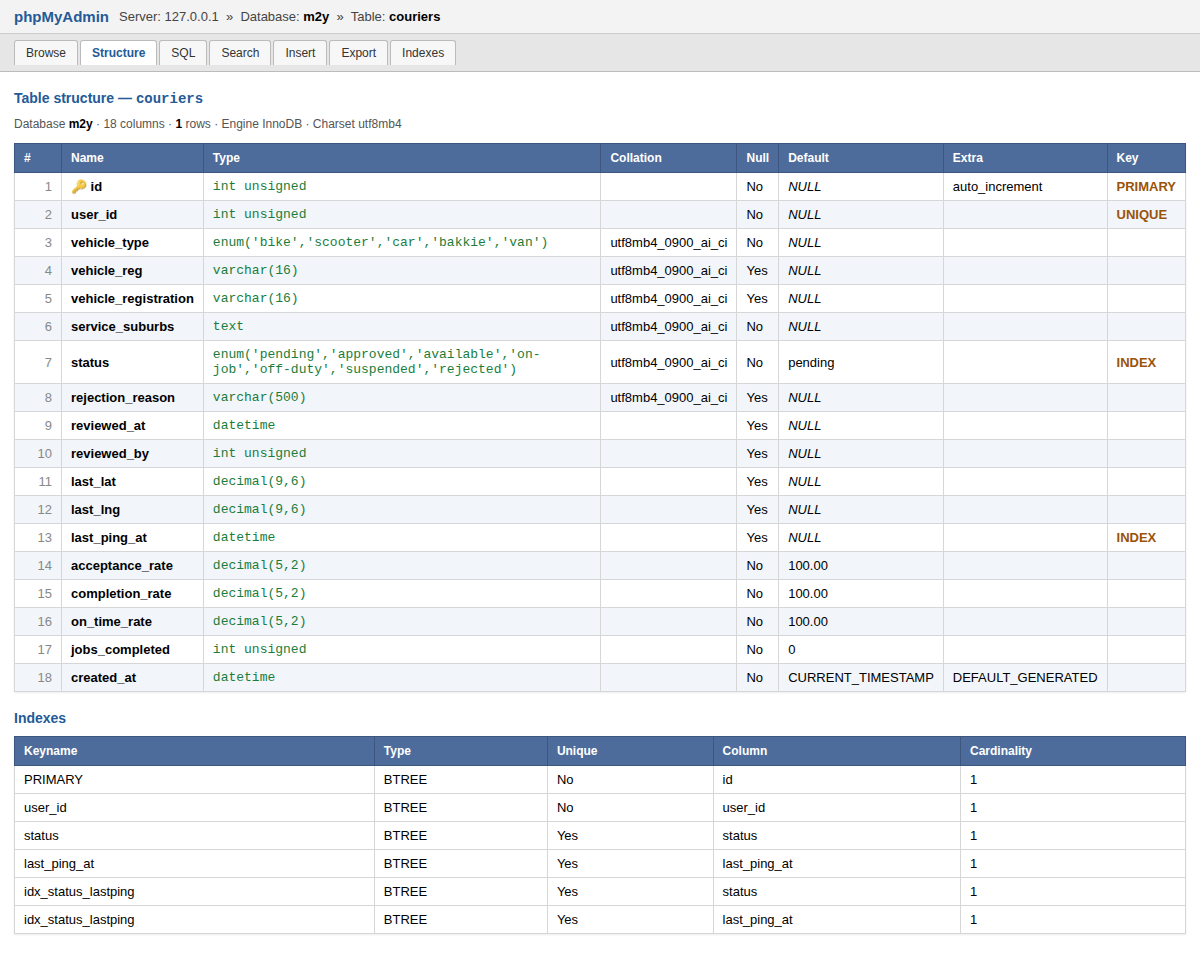
Task: Click the Indexes section heading
Action: pyautogui.click(x=40, y=718)
